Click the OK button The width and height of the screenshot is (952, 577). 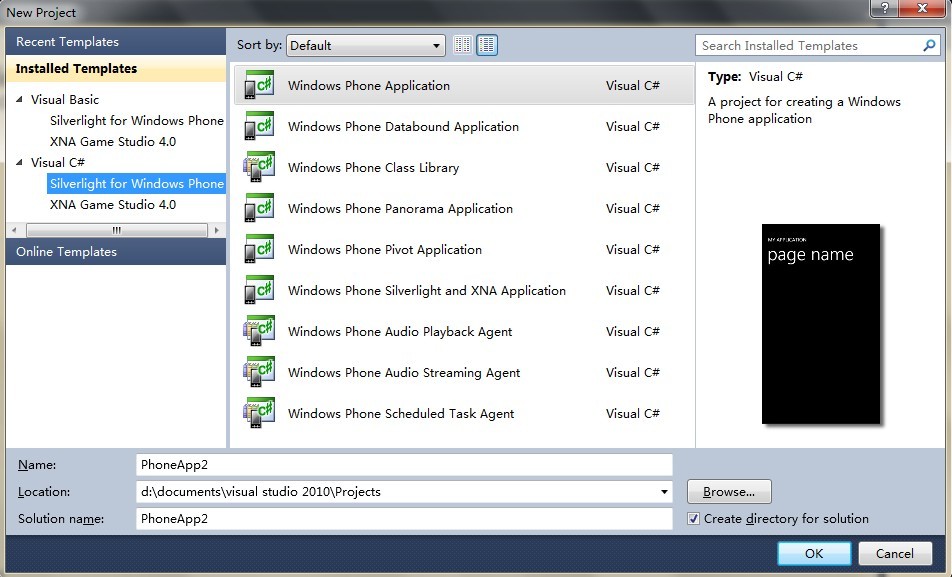(814, 553)
